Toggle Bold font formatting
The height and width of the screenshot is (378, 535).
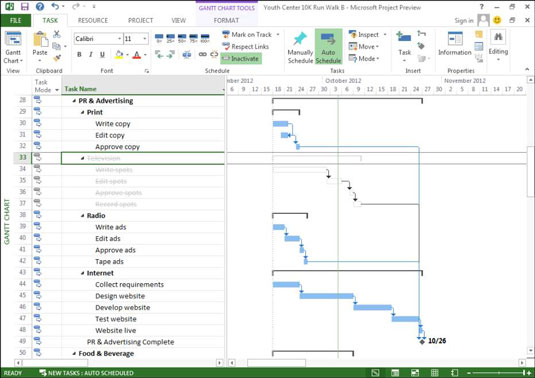point(79,55)
